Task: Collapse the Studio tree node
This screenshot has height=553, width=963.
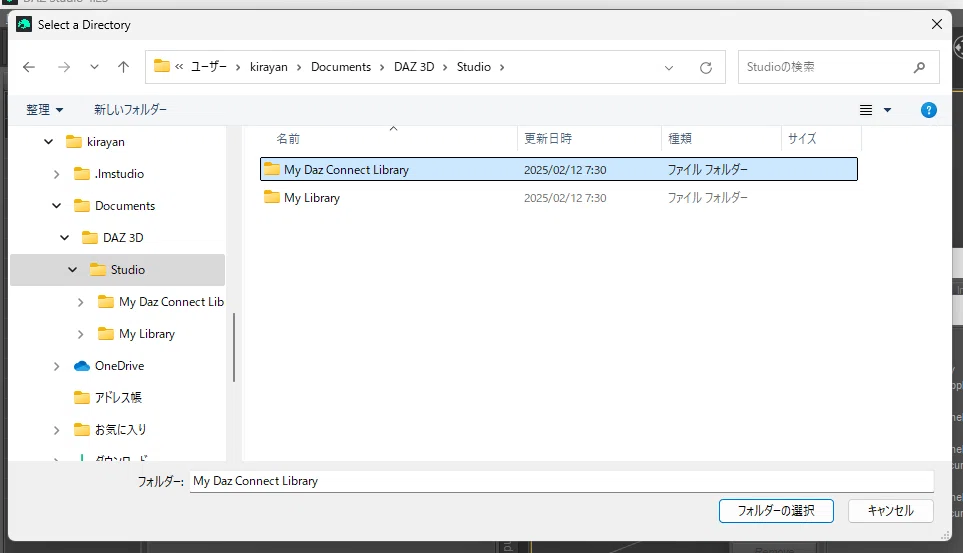Action: click(72, 270)
